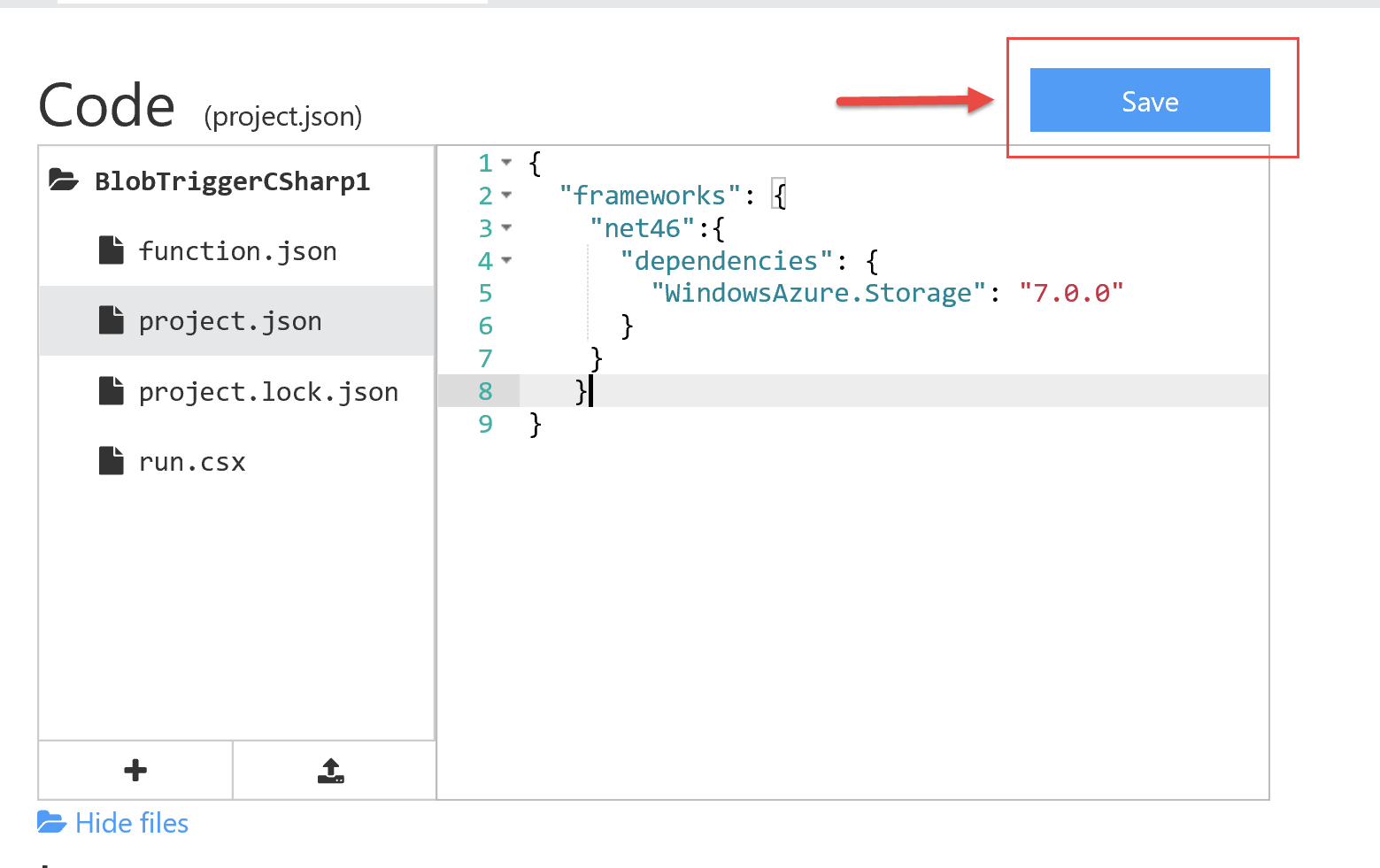Click the project.json file icon

pos(112,320)
